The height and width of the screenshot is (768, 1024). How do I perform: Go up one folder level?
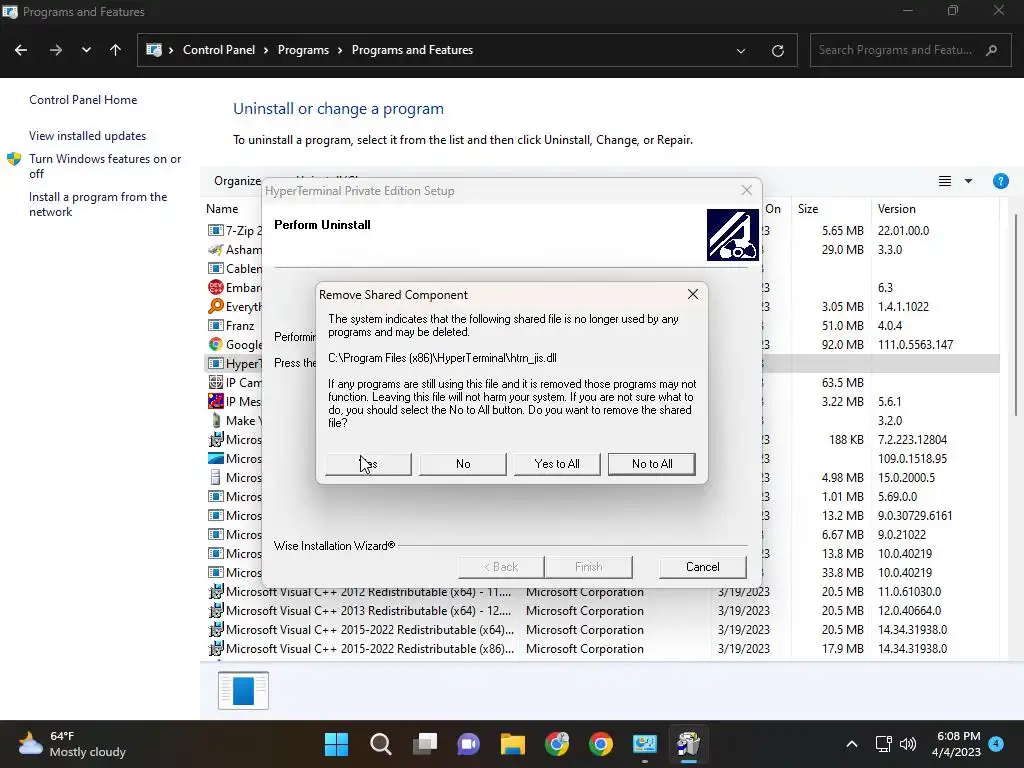116,50
